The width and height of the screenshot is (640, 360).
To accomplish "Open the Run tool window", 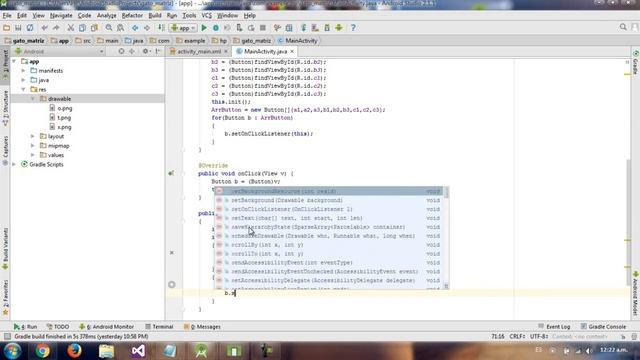I will [25, 327].
